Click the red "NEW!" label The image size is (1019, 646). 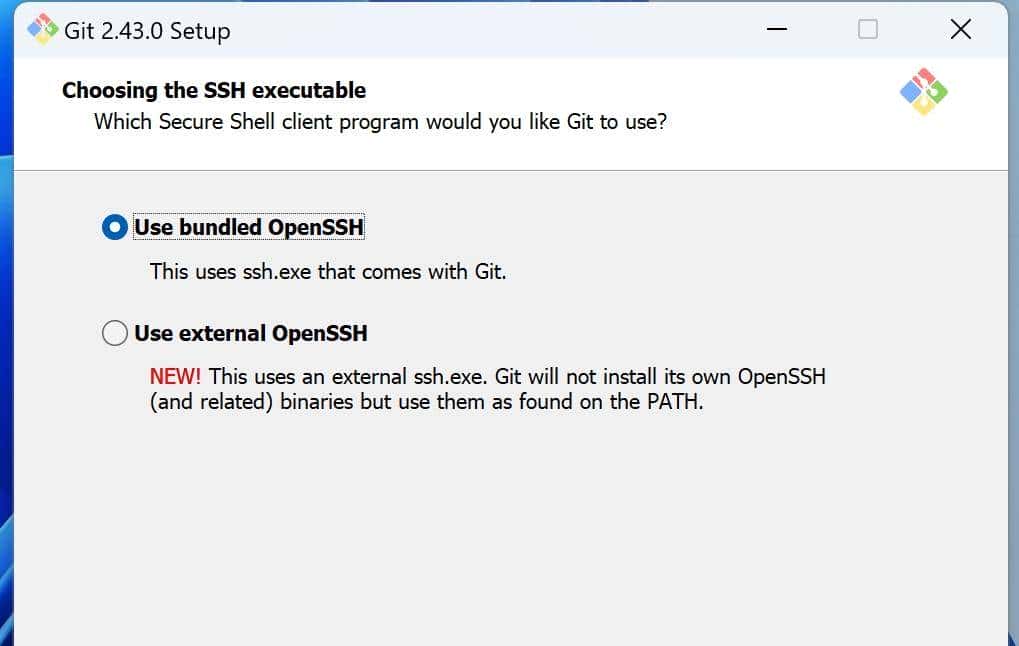[176, 376]
